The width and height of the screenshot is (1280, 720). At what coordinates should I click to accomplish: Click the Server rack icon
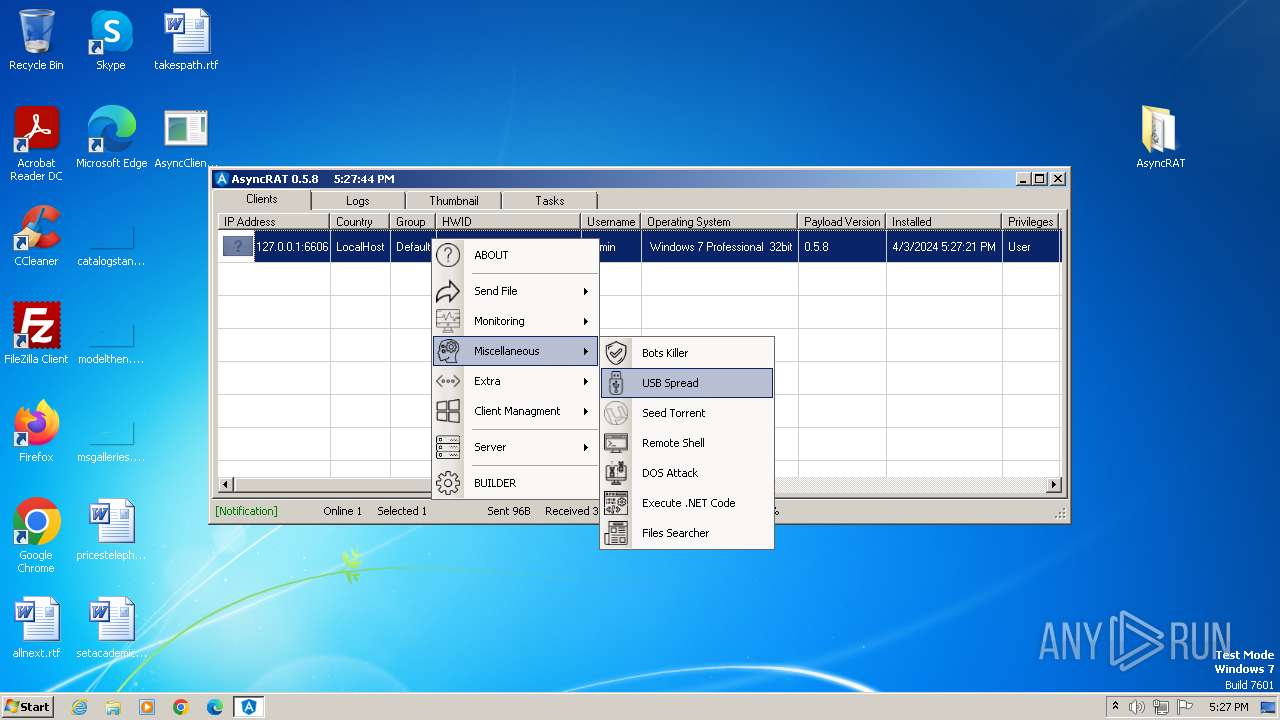click(x=448, y=447)
